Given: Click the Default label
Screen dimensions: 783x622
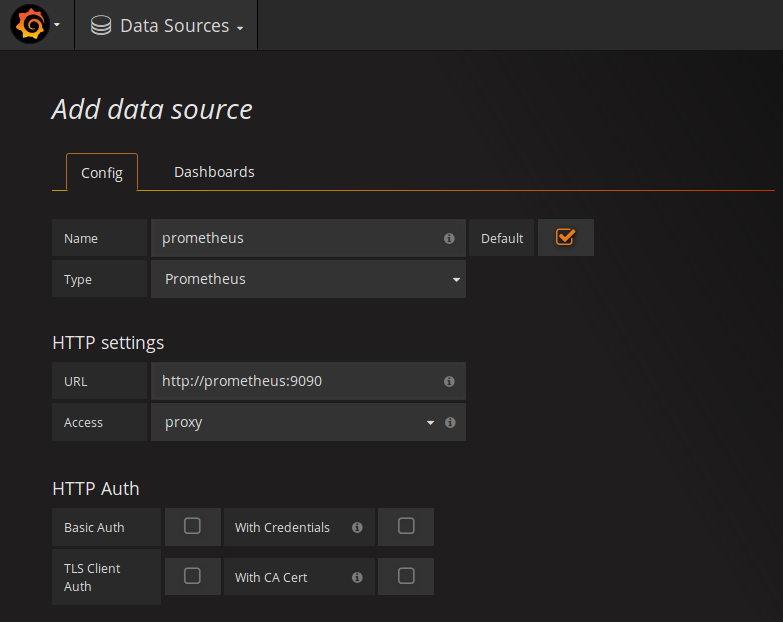Looking at the screenshot, I should (x=502, y=239).
